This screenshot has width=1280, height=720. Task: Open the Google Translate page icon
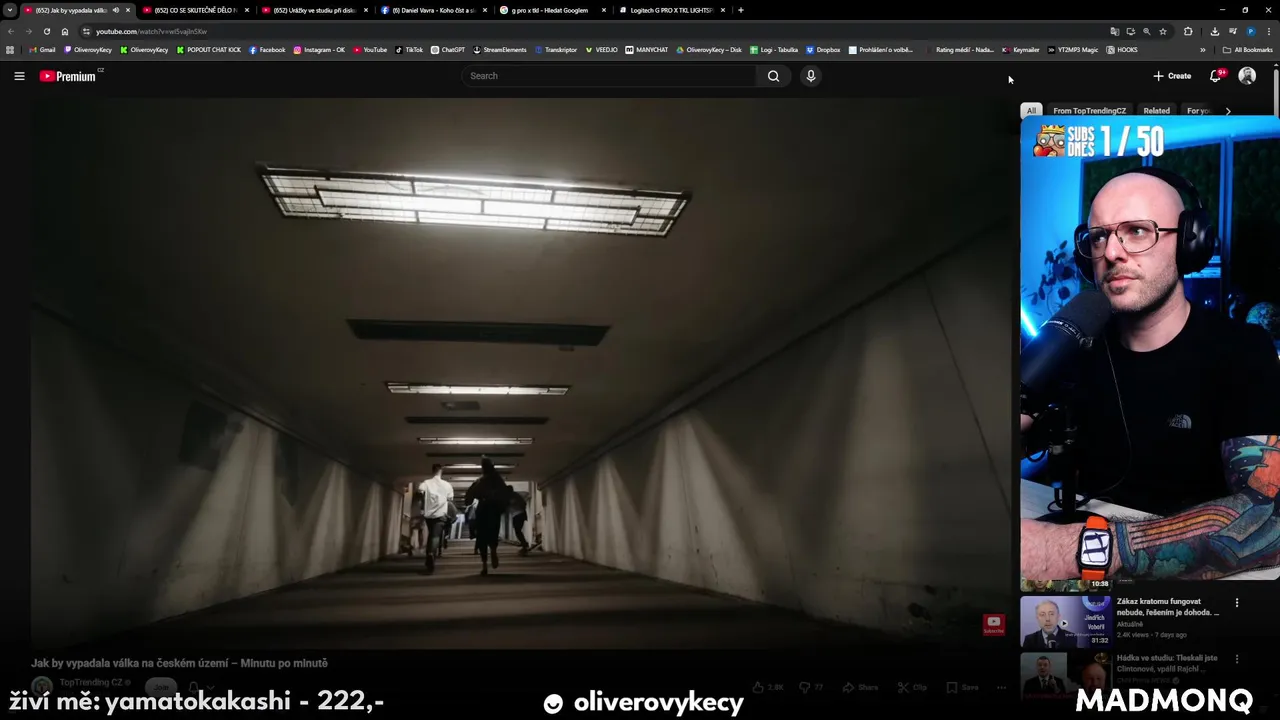(1115, 31)
